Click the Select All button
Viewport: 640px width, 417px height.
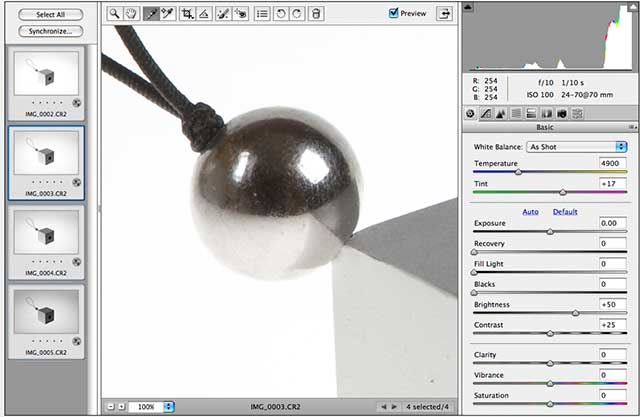click(51, 15)
